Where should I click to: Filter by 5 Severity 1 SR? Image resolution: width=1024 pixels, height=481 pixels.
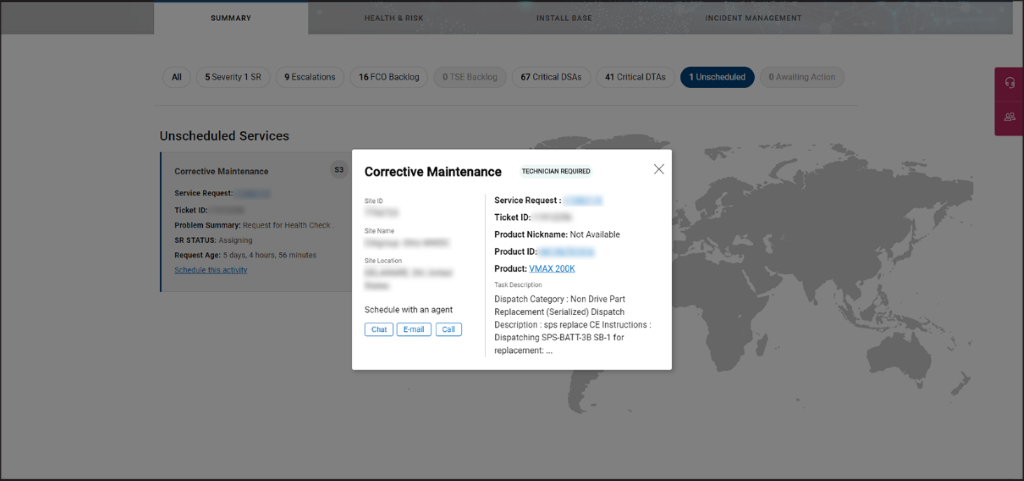click(233, 77)
